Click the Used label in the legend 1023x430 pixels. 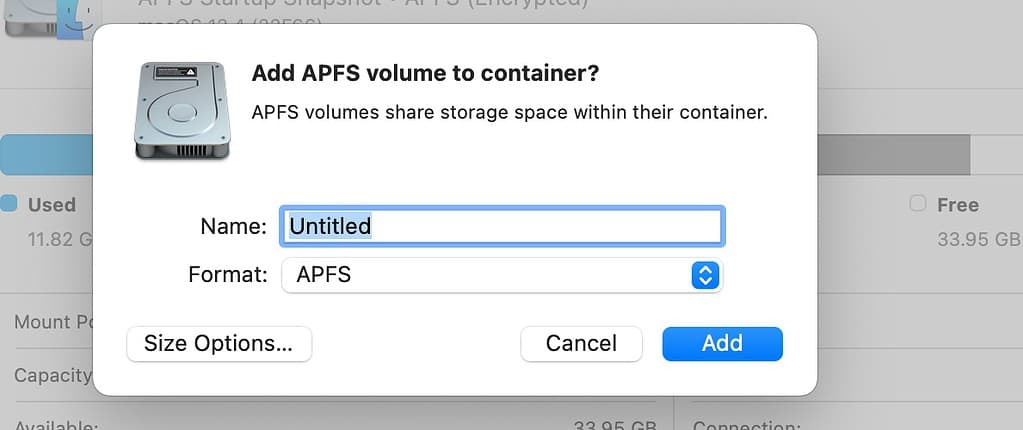tap(51, 205)
